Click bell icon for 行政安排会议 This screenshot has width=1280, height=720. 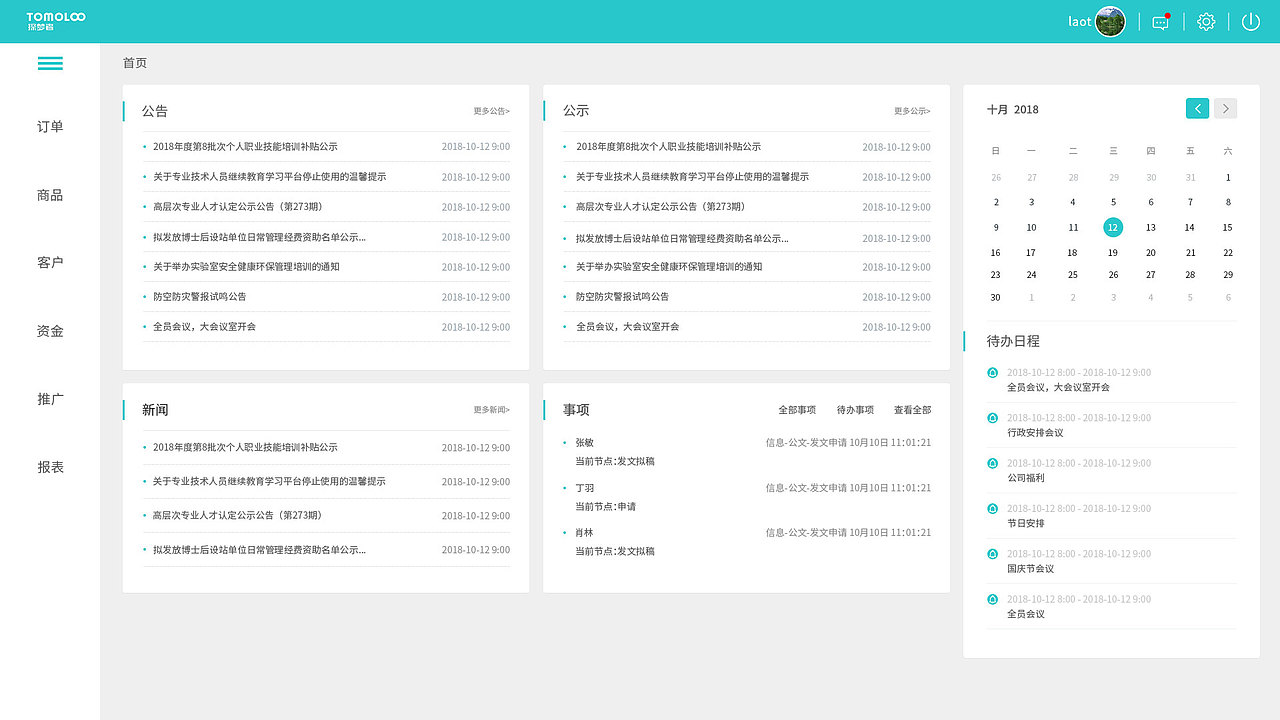[992, 418]
